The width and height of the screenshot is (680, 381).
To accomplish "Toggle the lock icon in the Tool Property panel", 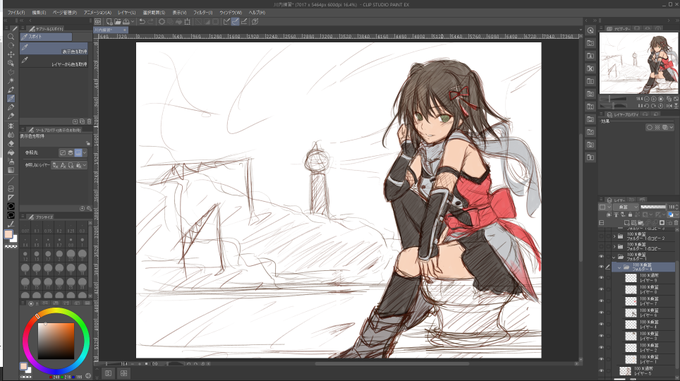I will pos(88,143).
